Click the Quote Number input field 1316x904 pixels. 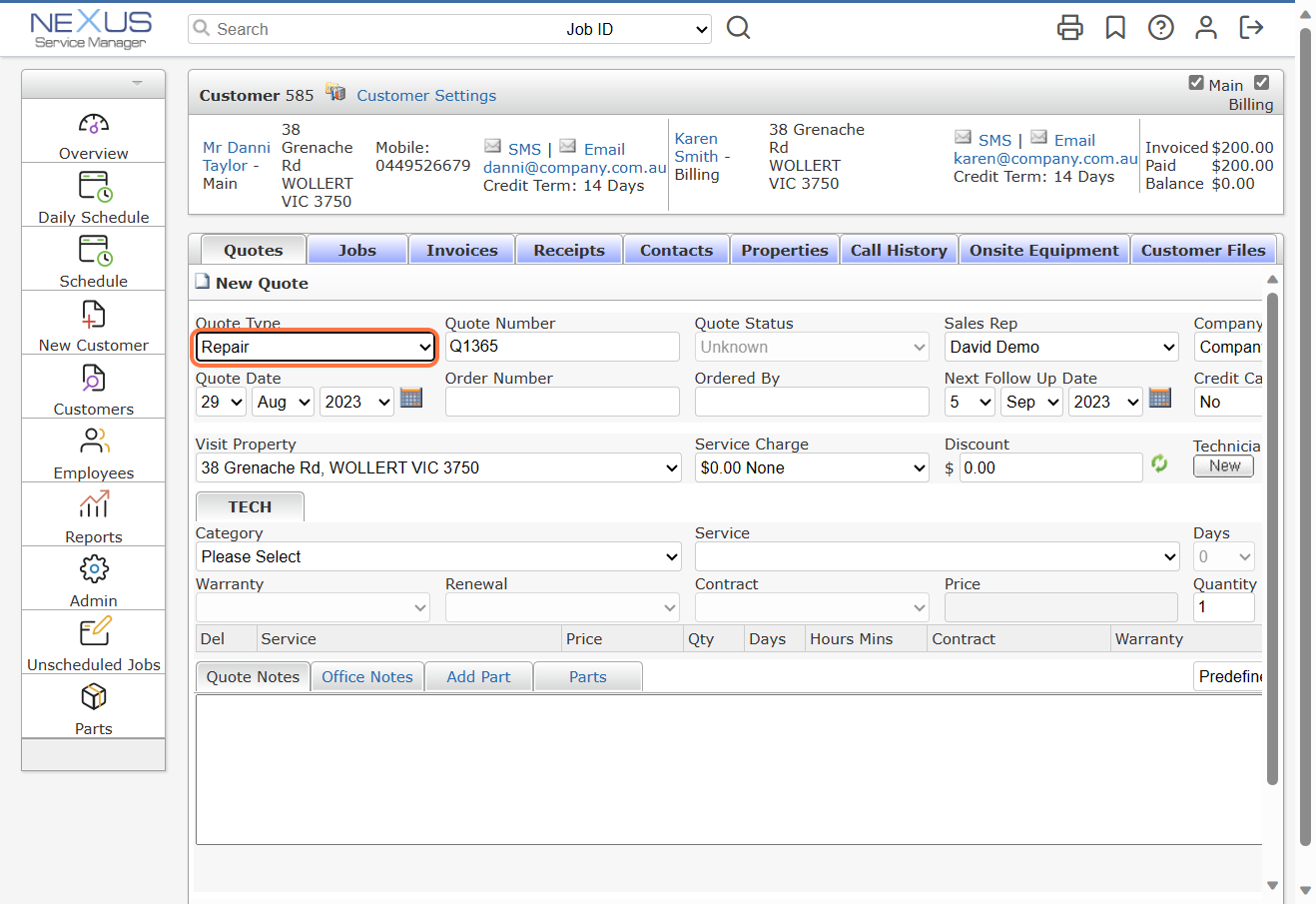tap(562, 347)
